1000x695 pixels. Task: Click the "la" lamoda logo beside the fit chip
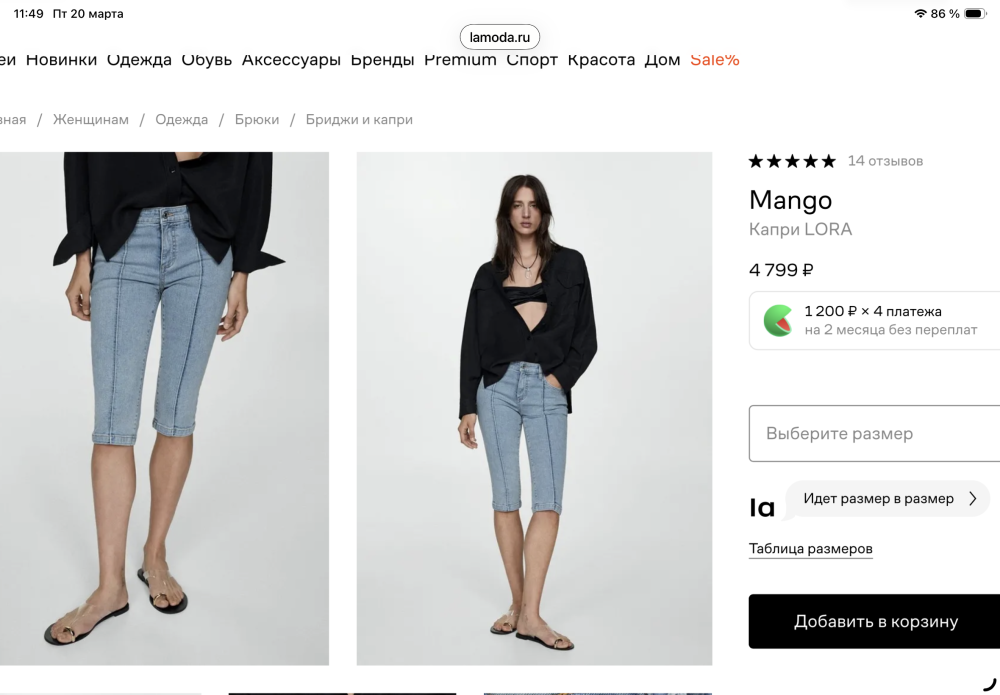[762, 506]
